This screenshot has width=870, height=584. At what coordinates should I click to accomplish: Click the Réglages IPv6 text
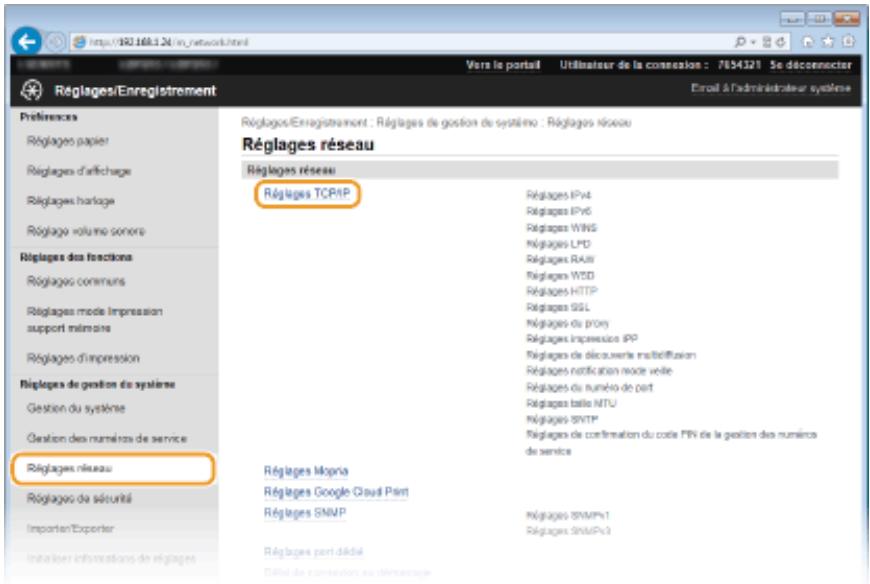558,211
